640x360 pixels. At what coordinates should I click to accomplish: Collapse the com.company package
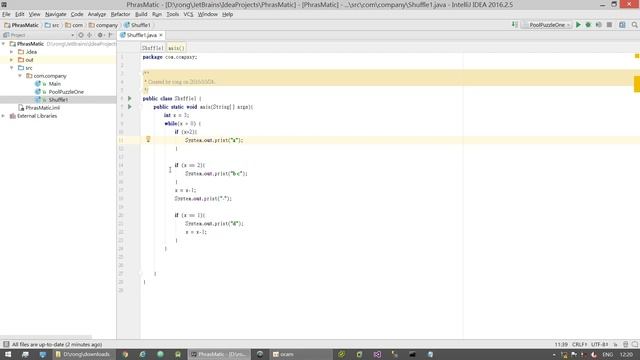point(20,76)
